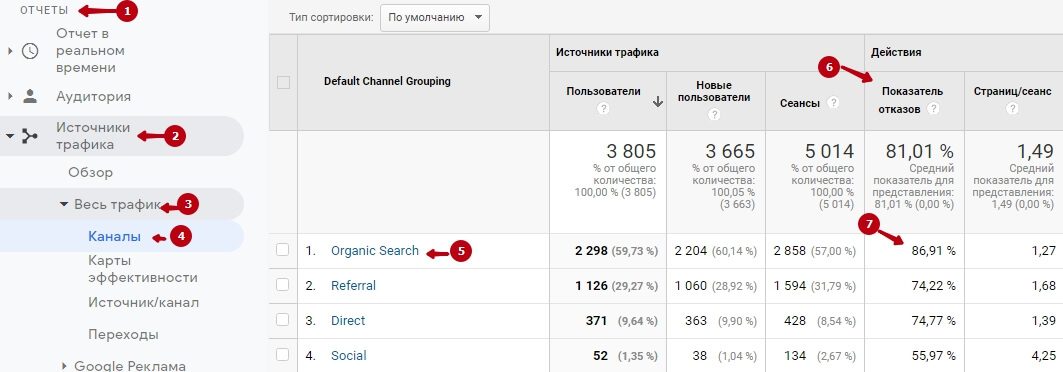Check the Direct row checkbox
Viewport: 1063px width, 372px height.
(x=283, y=320)
